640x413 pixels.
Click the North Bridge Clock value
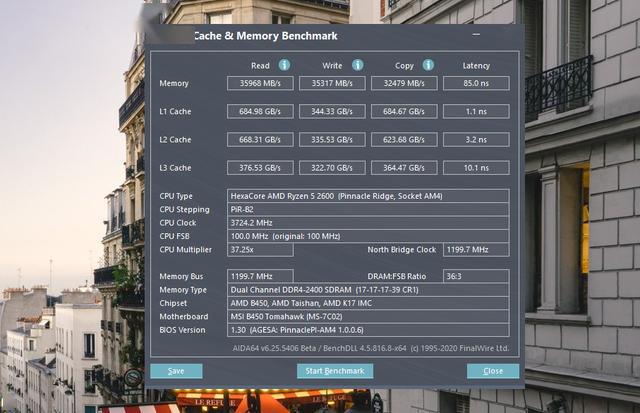click(x=476, y=249)
